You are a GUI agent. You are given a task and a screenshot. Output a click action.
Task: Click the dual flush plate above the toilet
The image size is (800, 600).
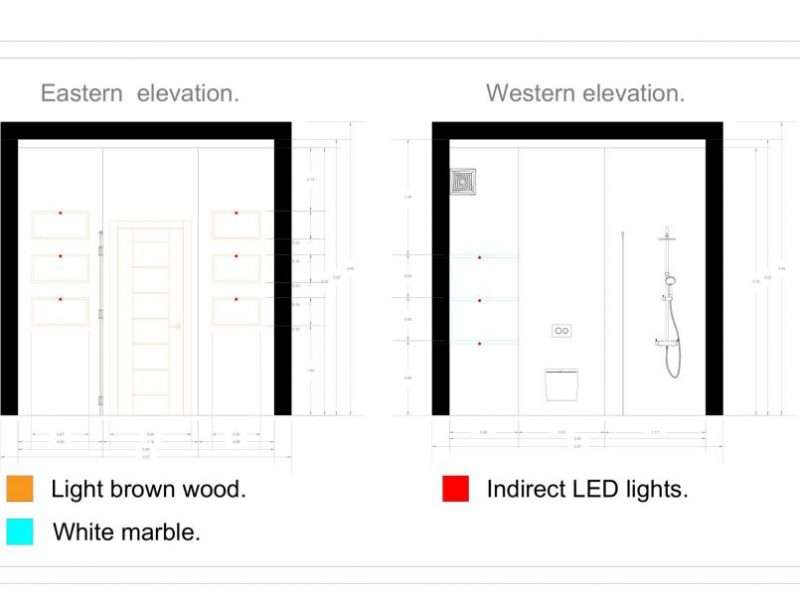561,331
